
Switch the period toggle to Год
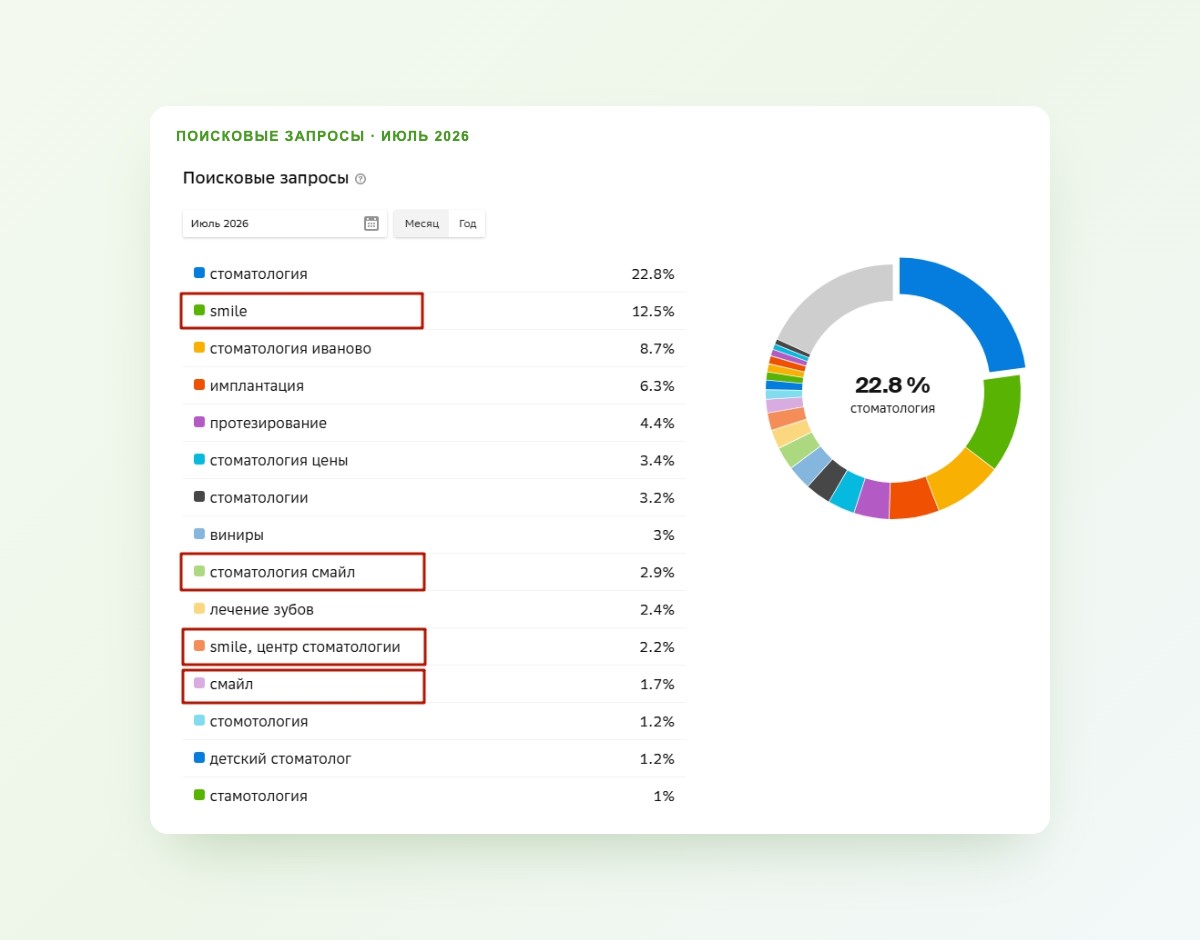point(467,223)
